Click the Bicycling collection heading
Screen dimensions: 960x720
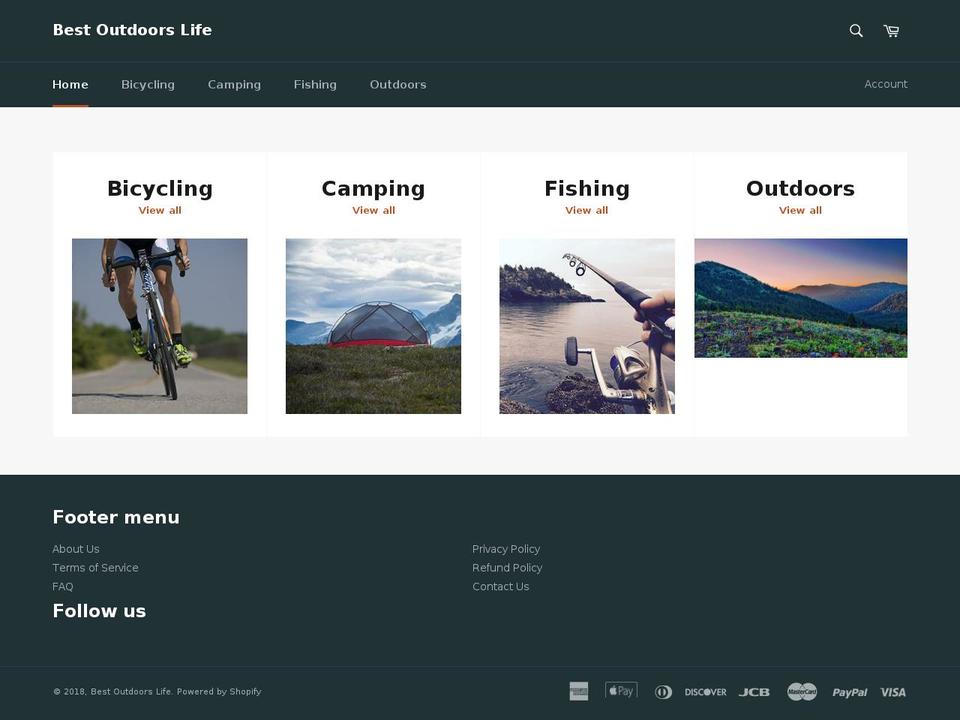pyautogui.click(x=160, y=188)
